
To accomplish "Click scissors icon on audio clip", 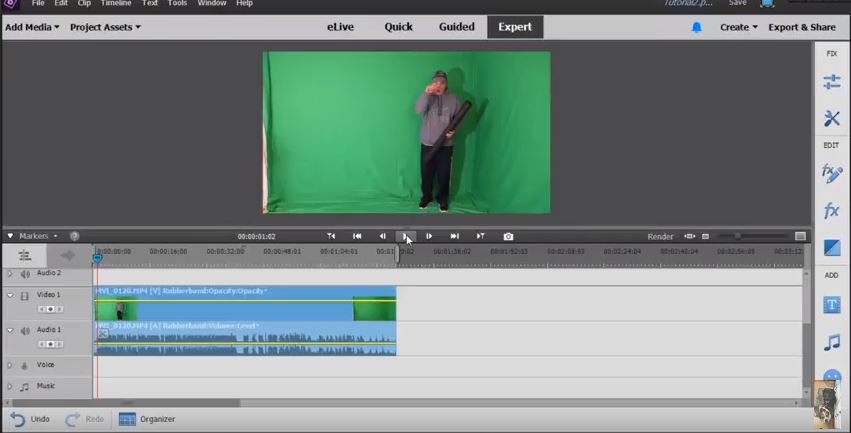I will pyautogui.click(x=103, y=334).
